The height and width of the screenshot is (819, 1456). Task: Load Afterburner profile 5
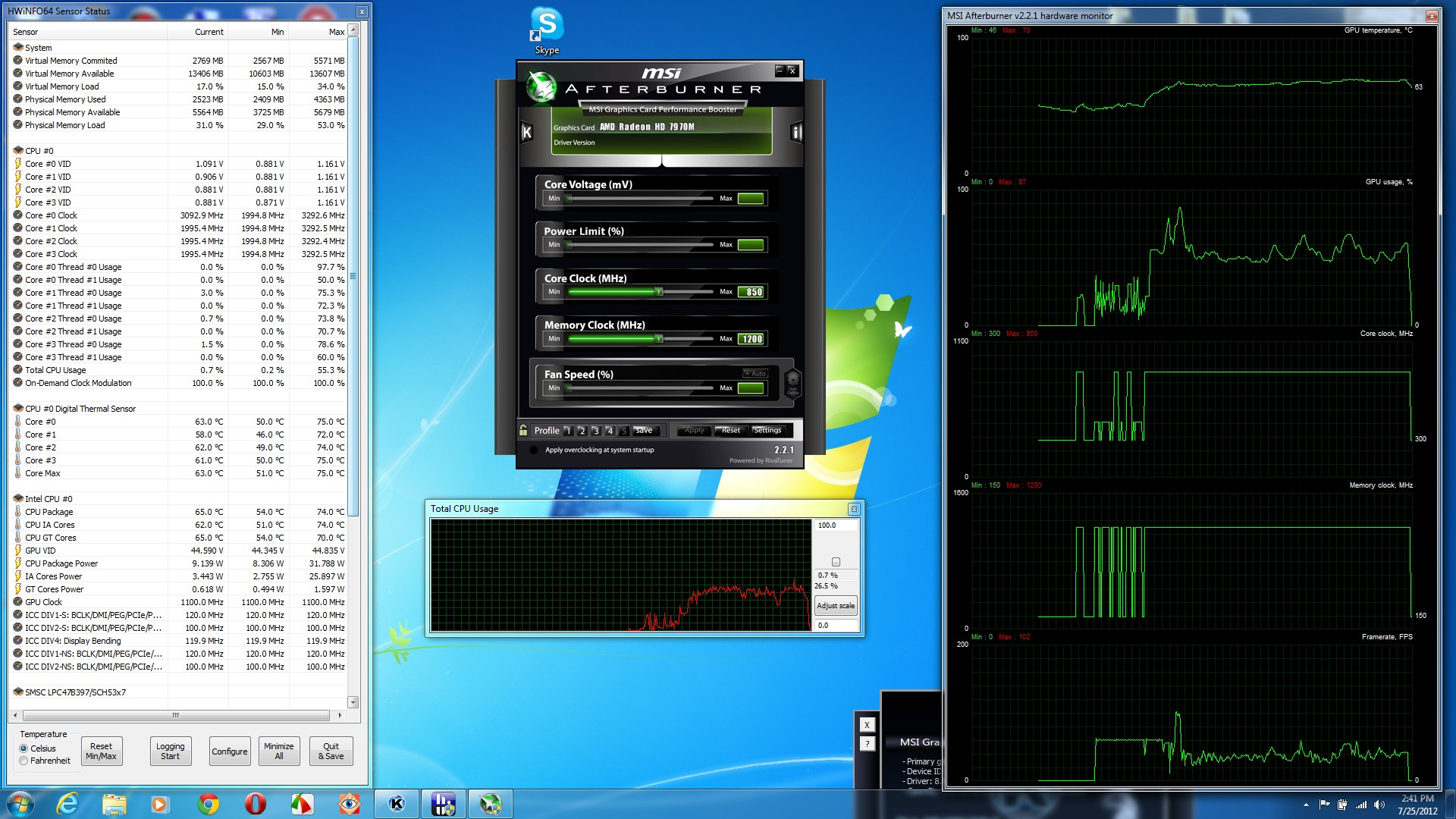pyautogui.click(x=623, y=431)
